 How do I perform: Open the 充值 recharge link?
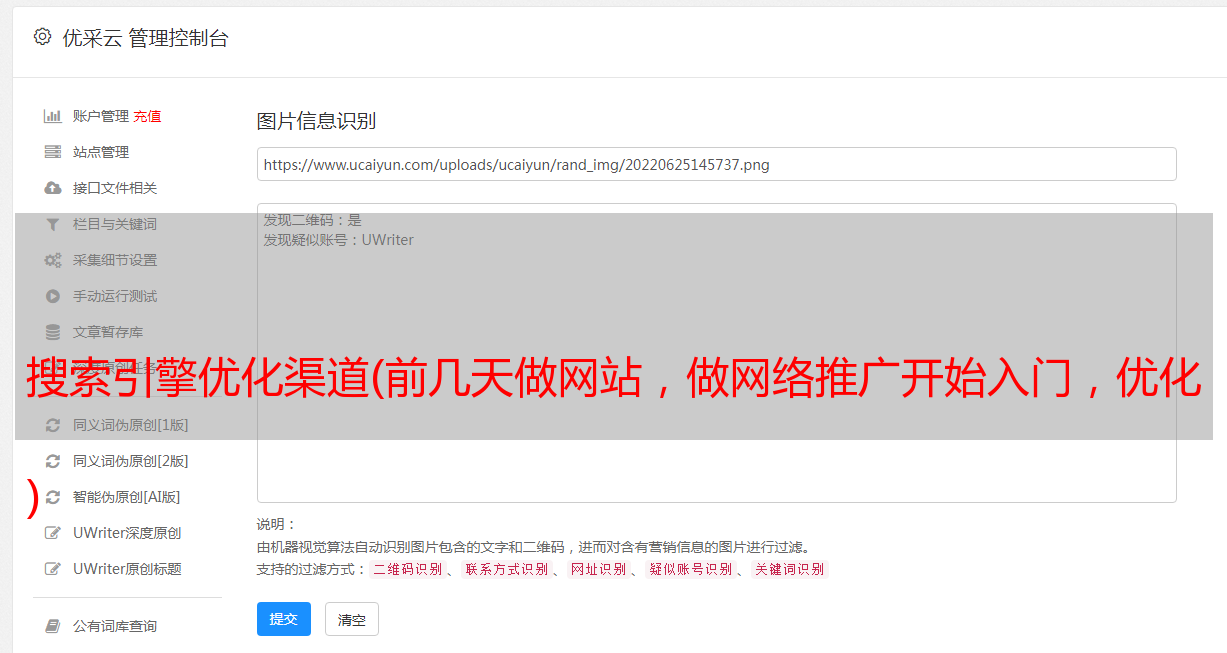coord(147,116)
